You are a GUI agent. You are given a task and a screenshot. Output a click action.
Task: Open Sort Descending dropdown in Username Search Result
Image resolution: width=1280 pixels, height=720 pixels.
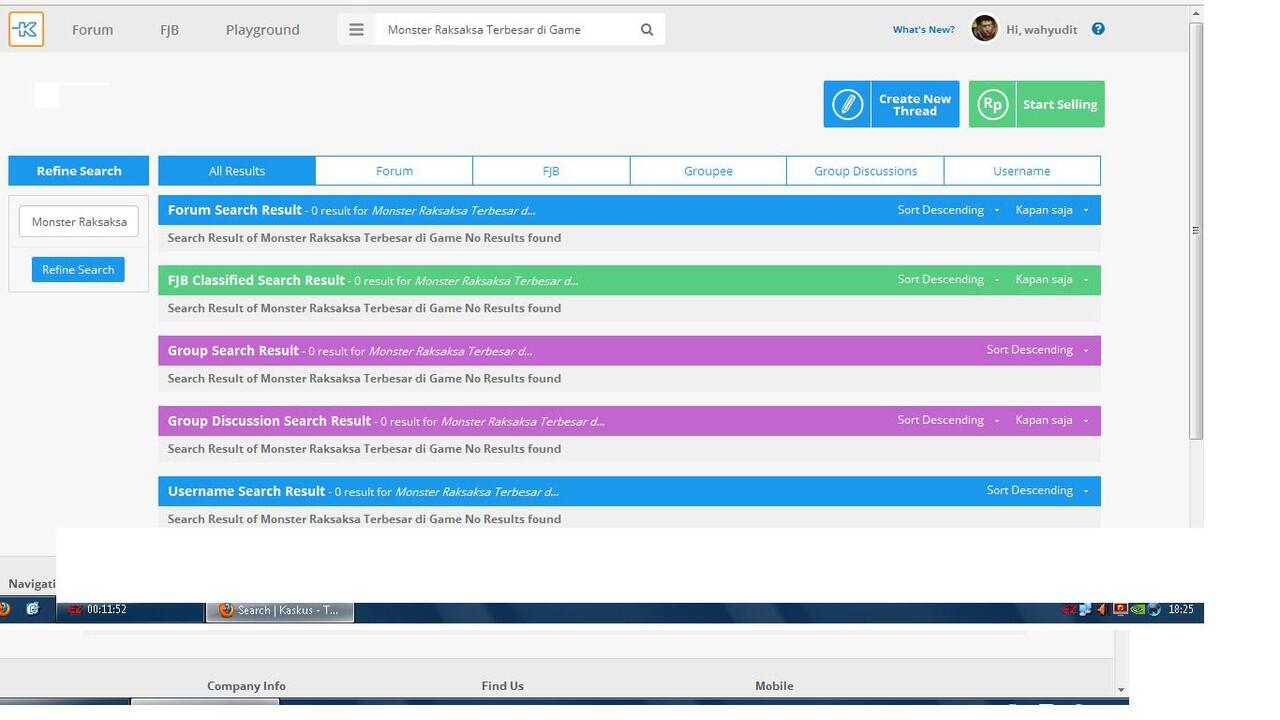point(1037,490)
